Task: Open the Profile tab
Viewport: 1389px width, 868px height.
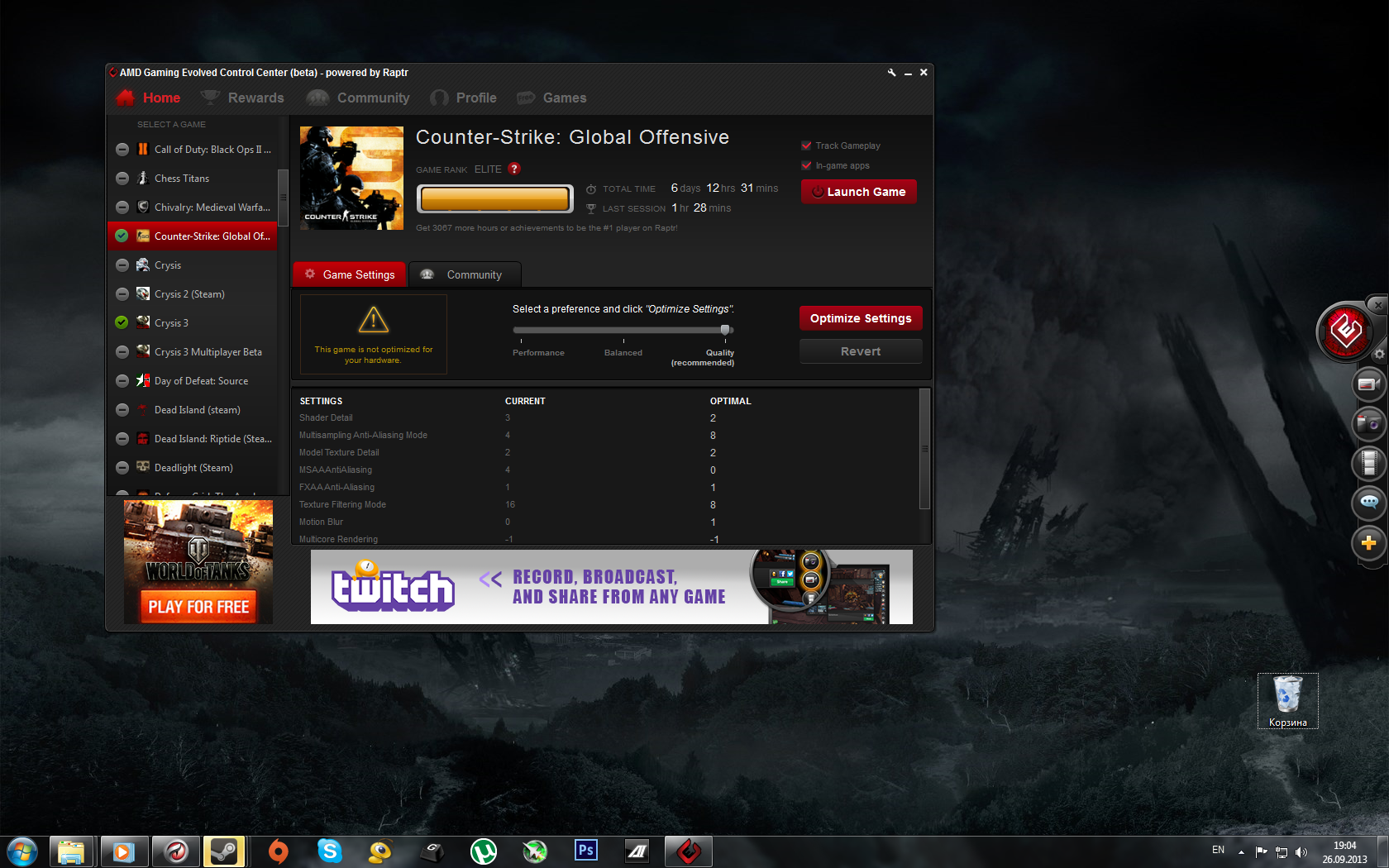Action: pyautogui.click(x=463, y=98)
